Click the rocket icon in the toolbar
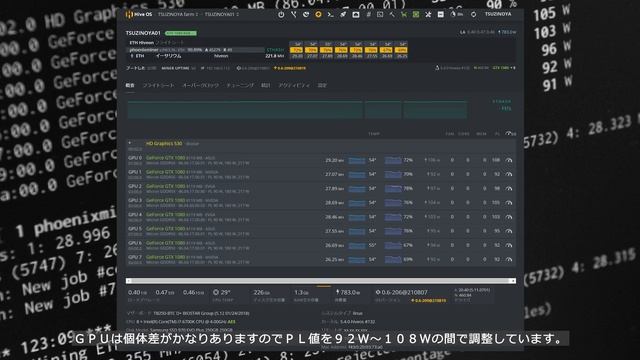 click(x=343, y=14)
